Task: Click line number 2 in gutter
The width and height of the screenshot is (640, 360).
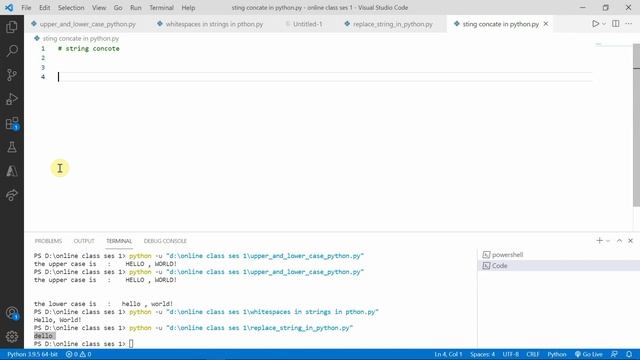Action: [x=43, y=58]
